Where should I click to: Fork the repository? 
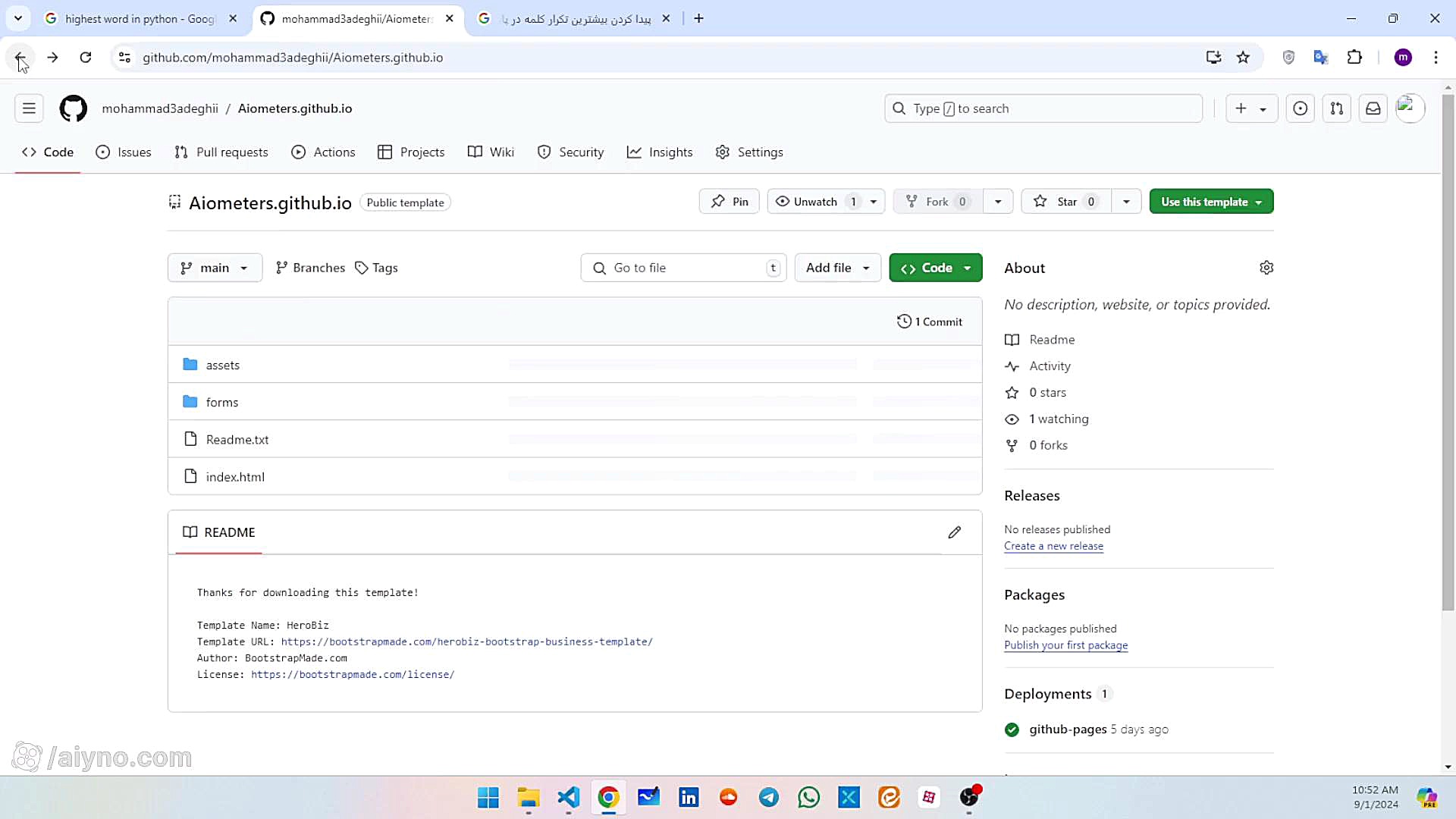[x=937, y=202]
